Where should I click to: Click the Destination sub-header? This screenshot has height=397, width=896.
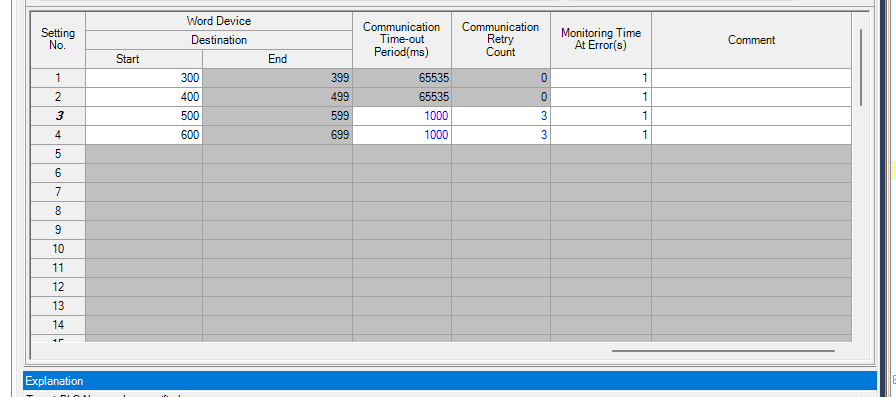[x=219, y=40]
